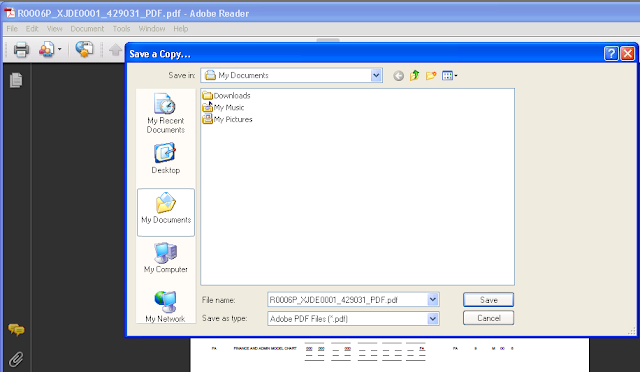The height and width of the screenshot is (372, 640).
Task: Select My Network in the places bar
Action: pos(165,306)
